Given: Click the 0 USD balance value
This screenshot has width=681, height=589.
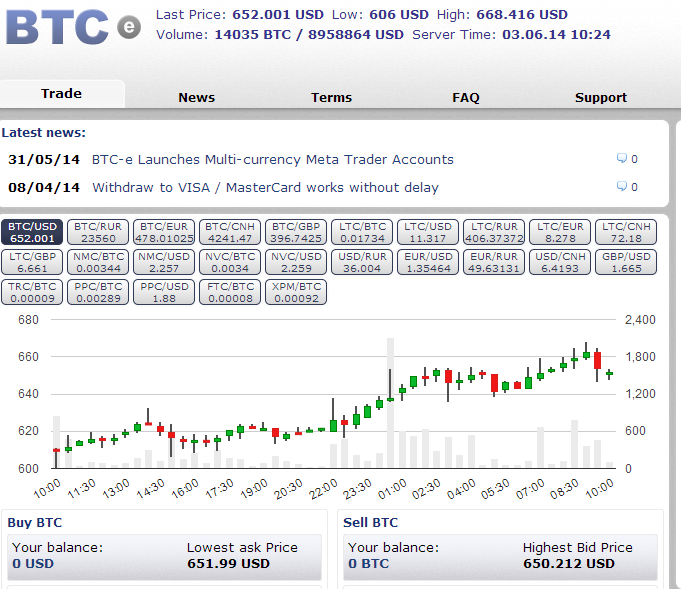Looking at the screenshot, I should point(33,564).
